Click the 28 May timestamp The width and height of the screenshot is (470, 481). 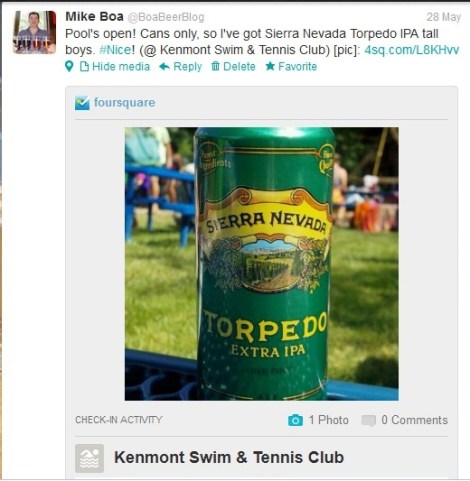tap(444, 17)
